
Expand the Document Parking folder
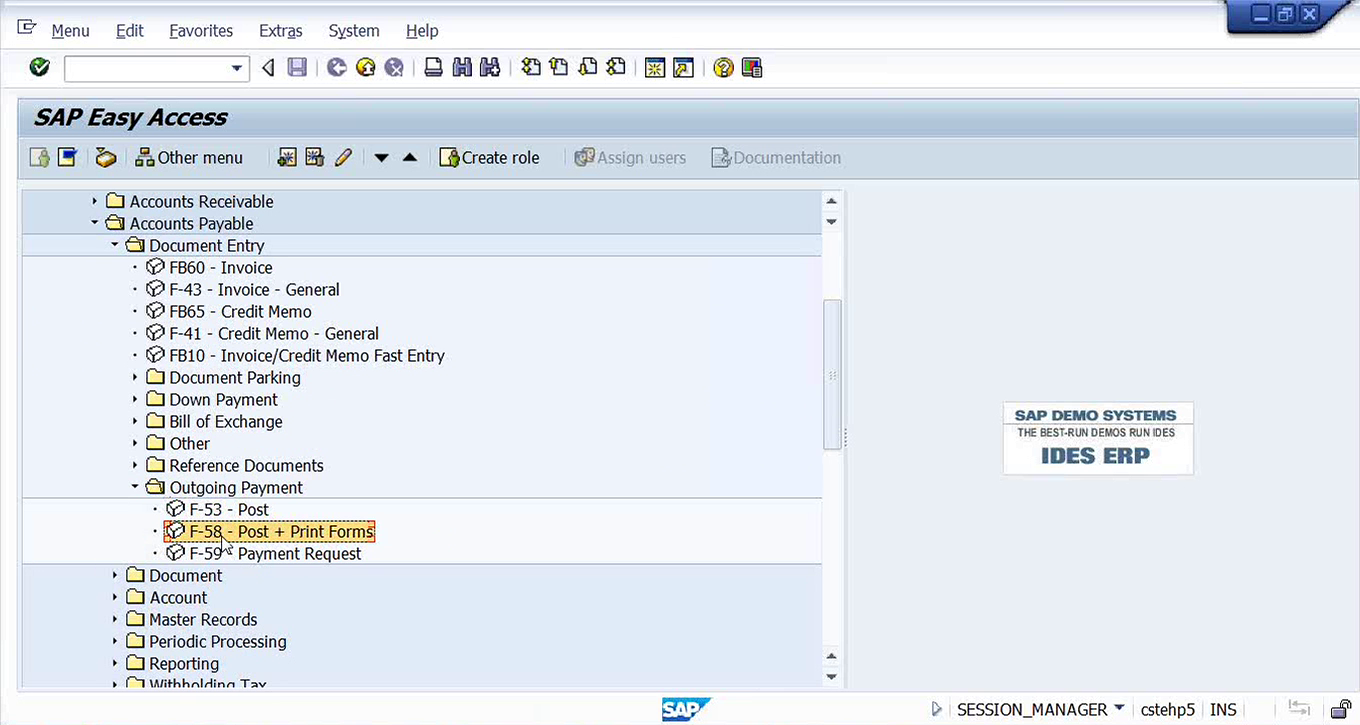click(135, 377)
